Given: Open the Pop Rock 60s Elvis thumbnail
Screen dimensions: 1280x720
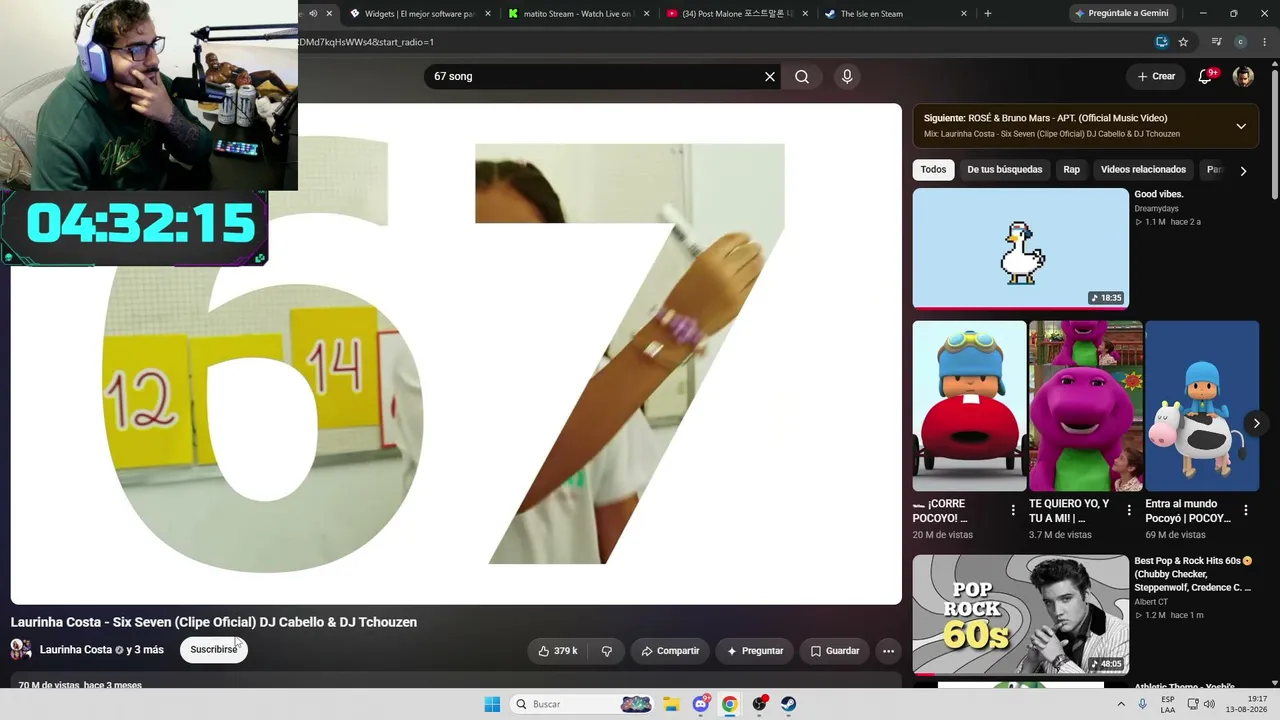Looking at the screenshot, I should click(x=1020, y=615).
